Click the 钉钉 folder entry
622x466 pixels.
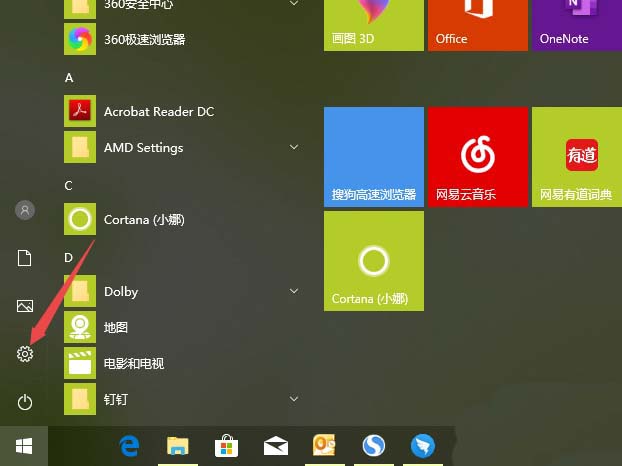[181, 399]
